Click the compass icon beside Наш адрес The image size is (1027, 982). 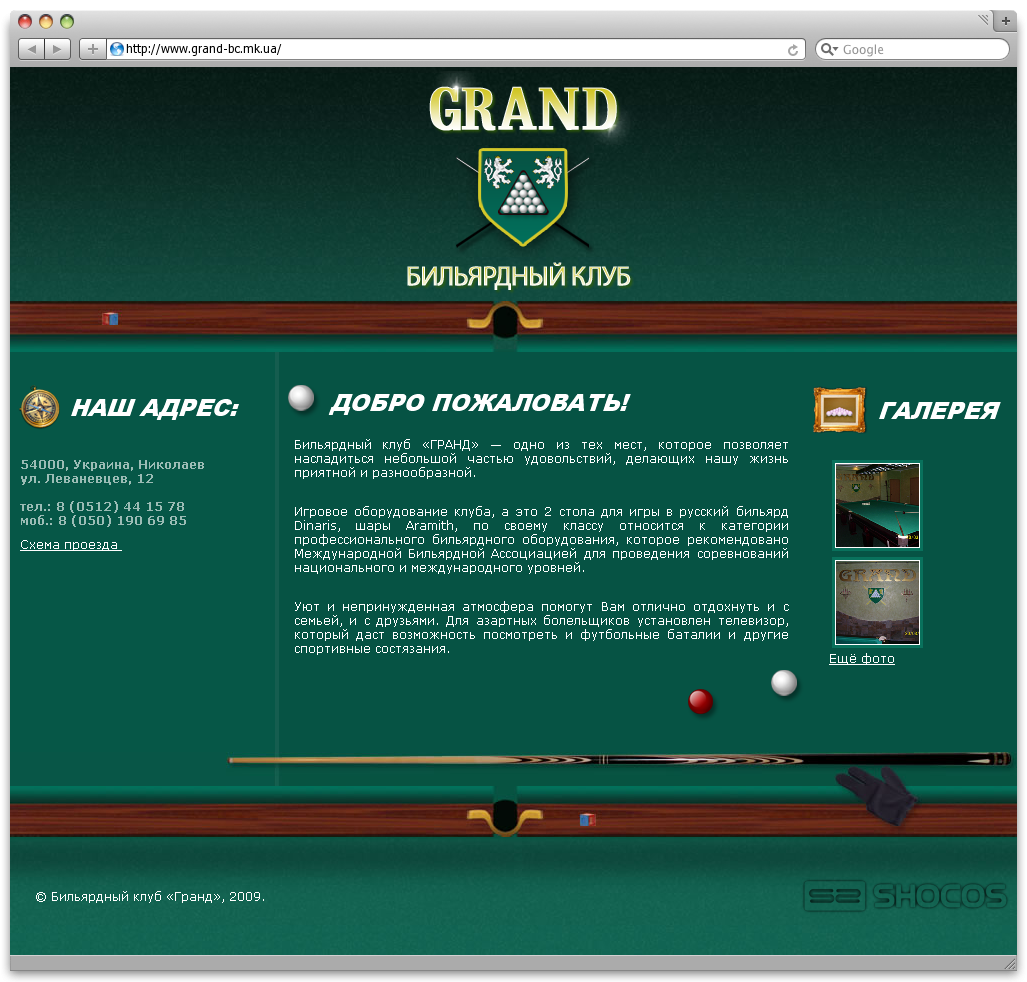click(40, 408)
